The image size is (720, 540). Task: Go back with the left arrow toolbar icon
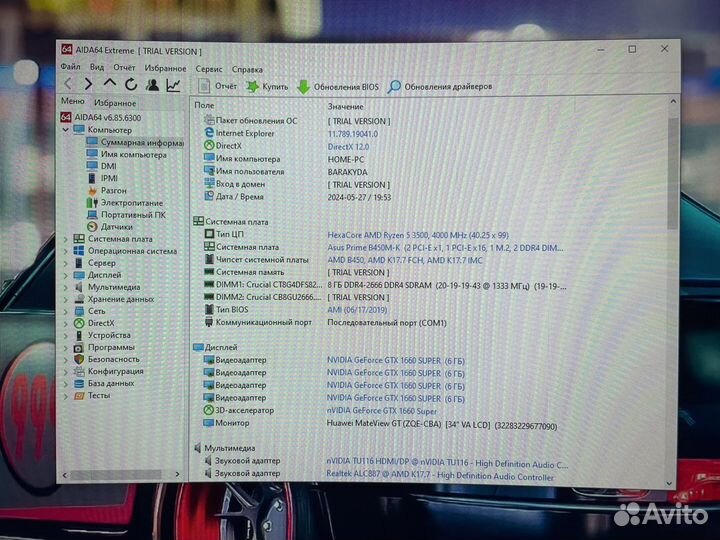click(68, 84)
